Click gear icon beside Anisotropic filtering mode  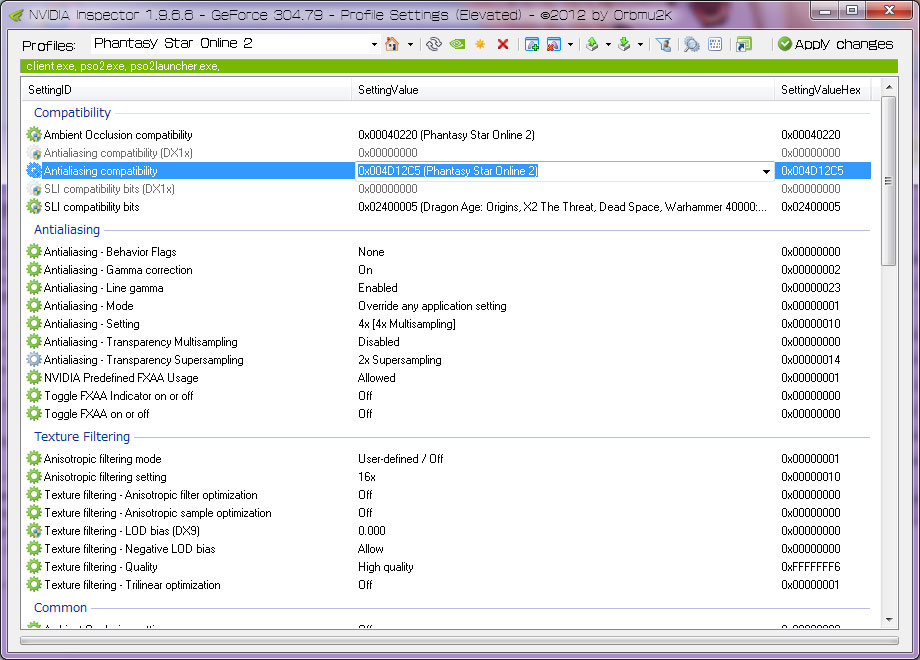[34, 459]
